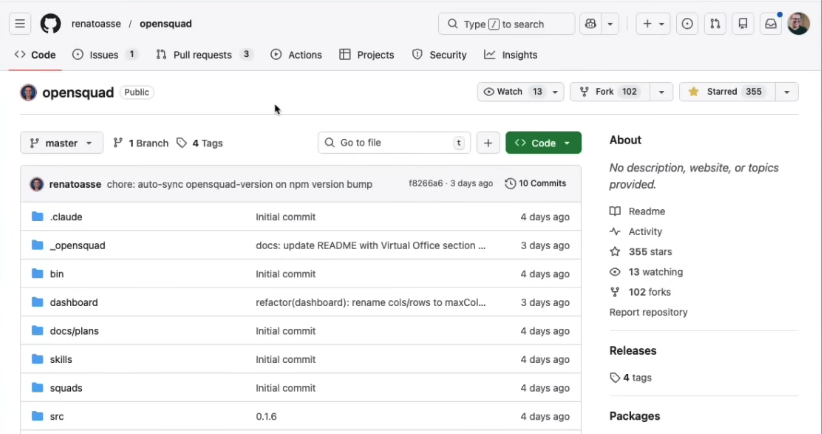Switch to the Pull requests tab
The image size is (822, 434).
click(204, 55)
